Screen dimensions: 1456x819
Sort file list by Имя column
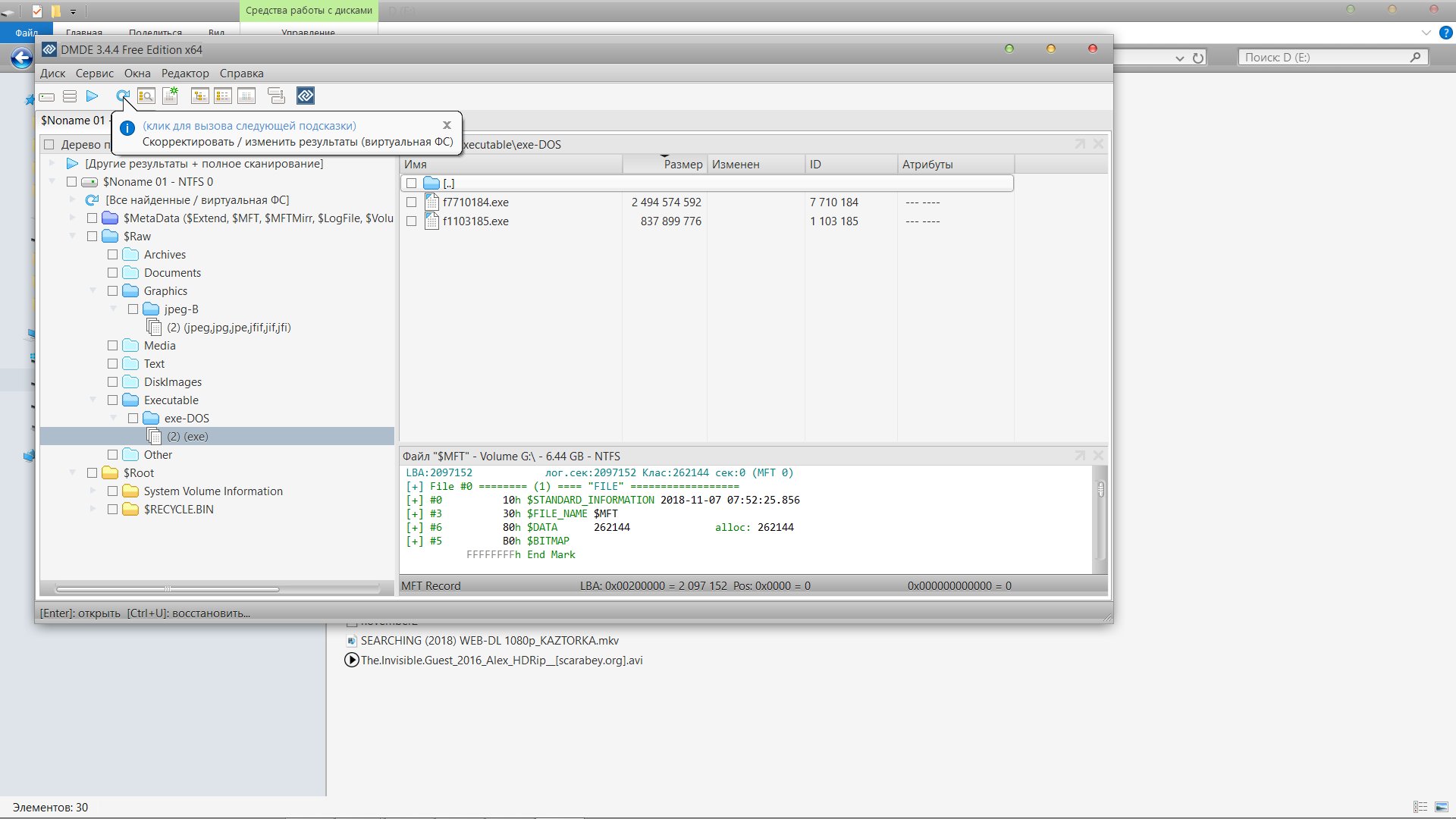(511, 165)
